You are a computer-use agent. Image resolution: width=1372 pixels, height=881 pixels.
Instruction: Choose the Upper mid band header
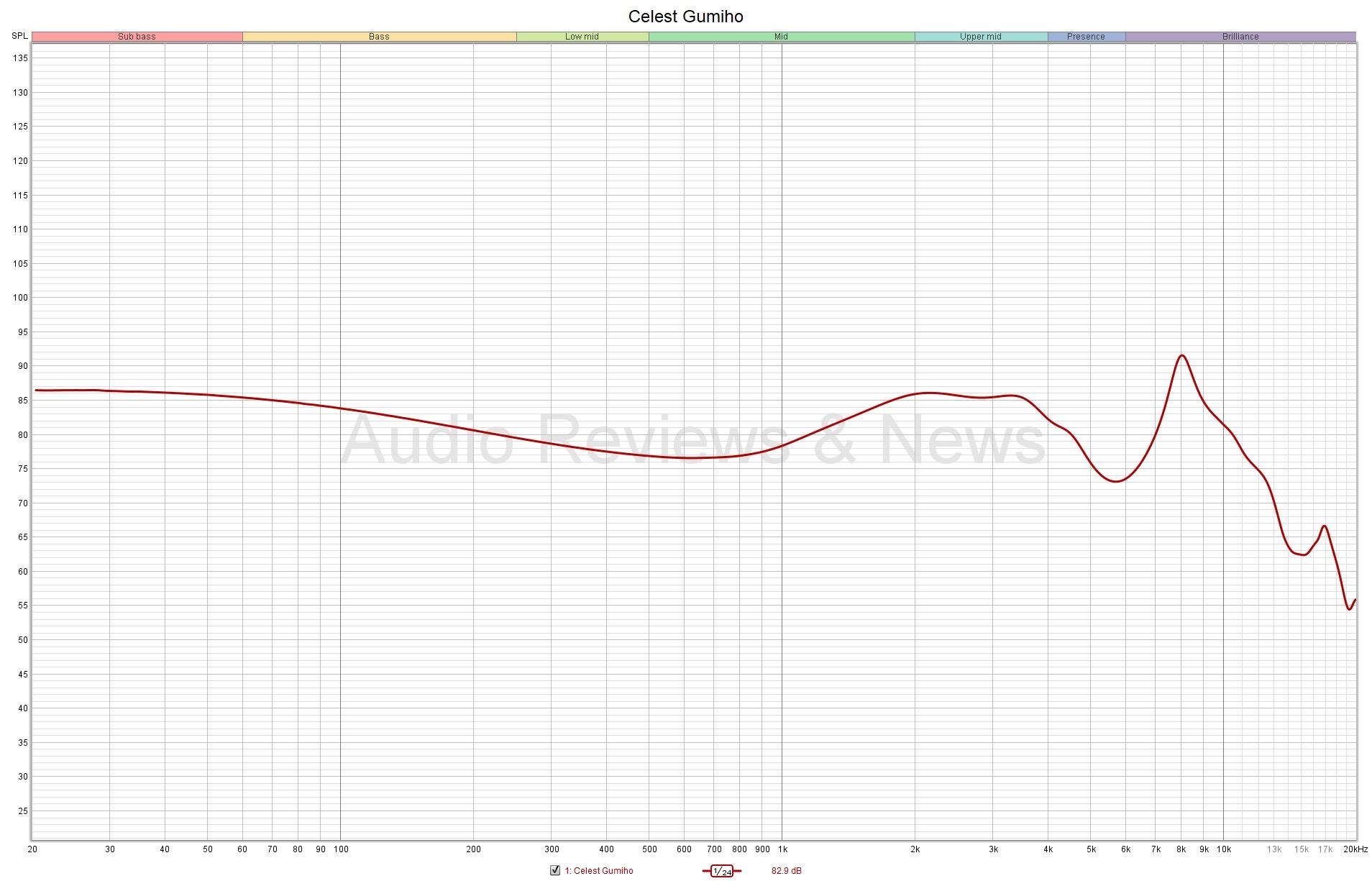point(980,37)
